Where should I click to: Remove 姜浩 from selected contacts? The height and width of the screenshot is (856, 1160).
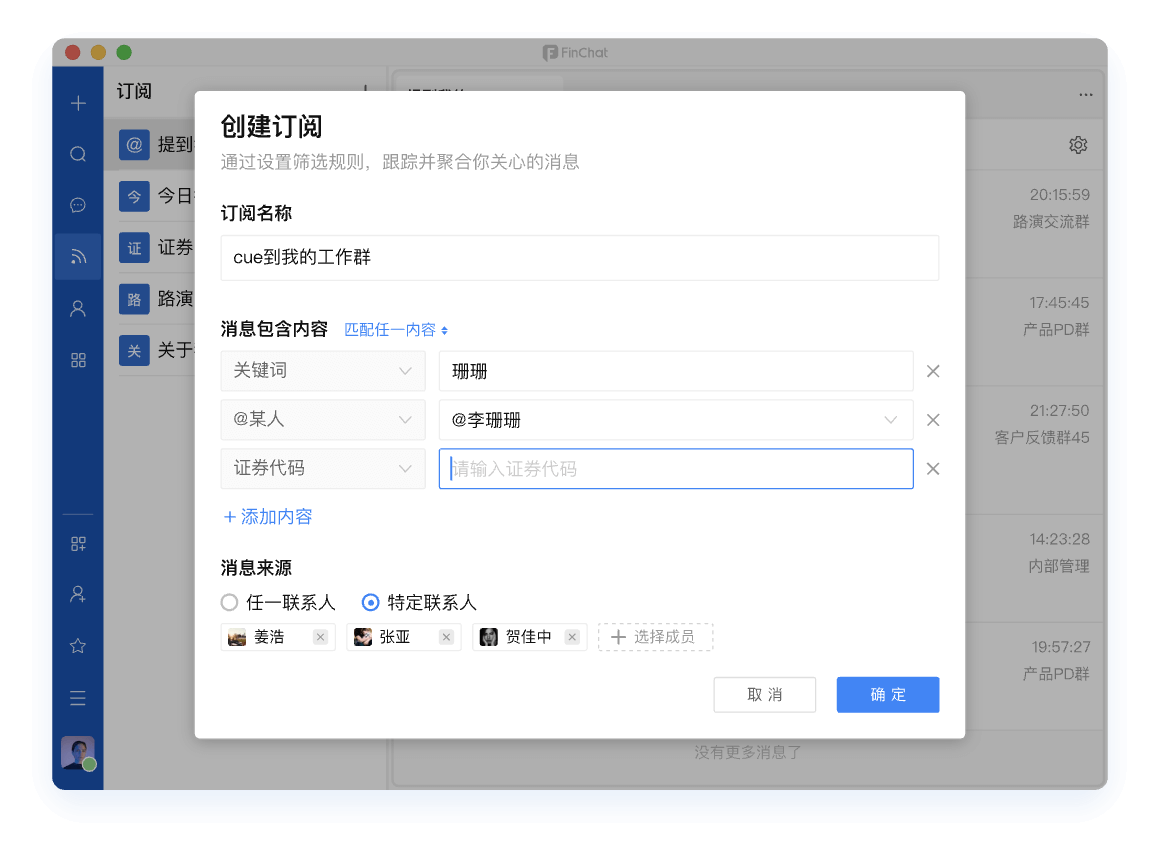[x=320, y=637]
